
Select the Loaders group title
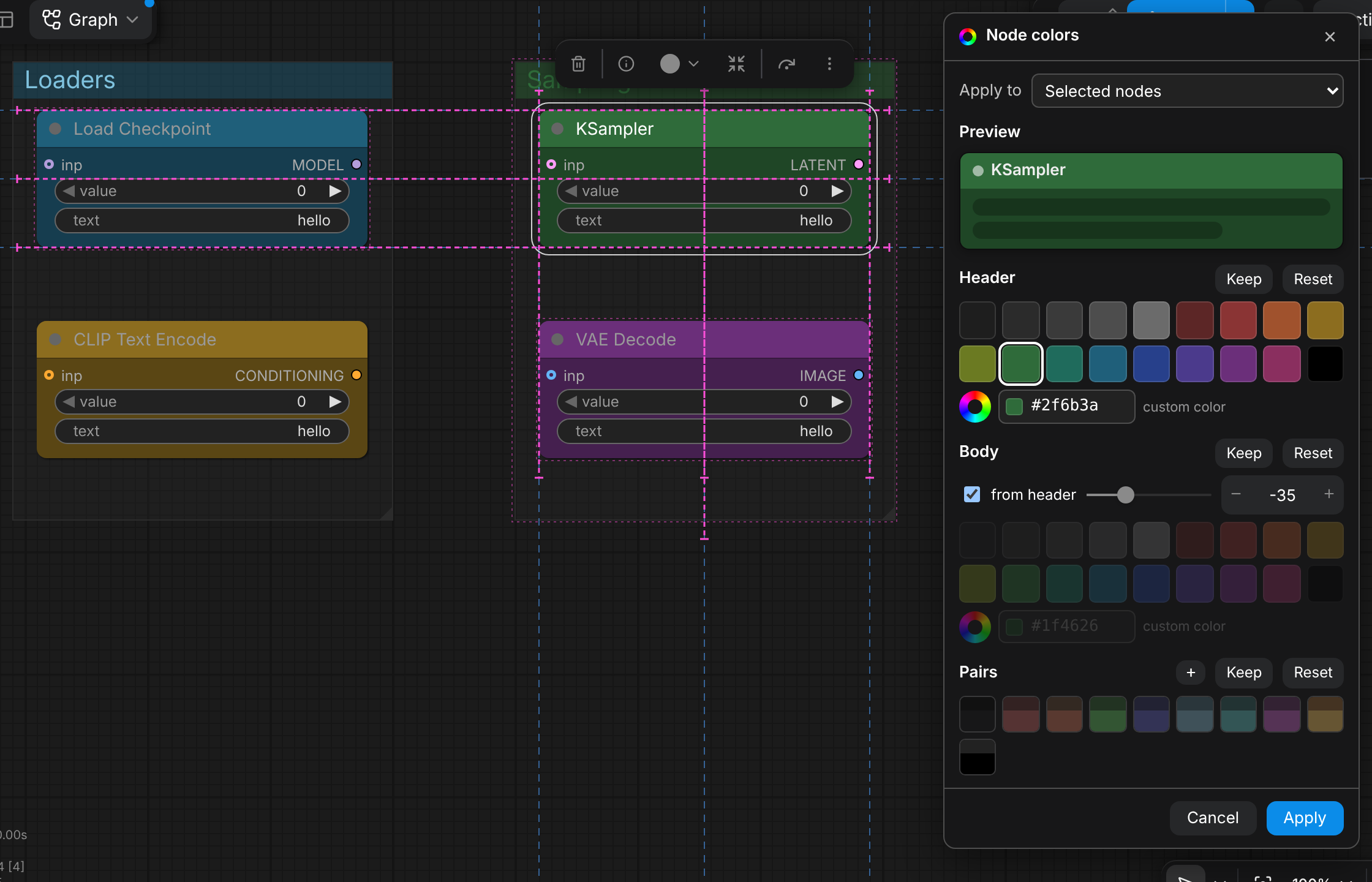click(70, 80)
